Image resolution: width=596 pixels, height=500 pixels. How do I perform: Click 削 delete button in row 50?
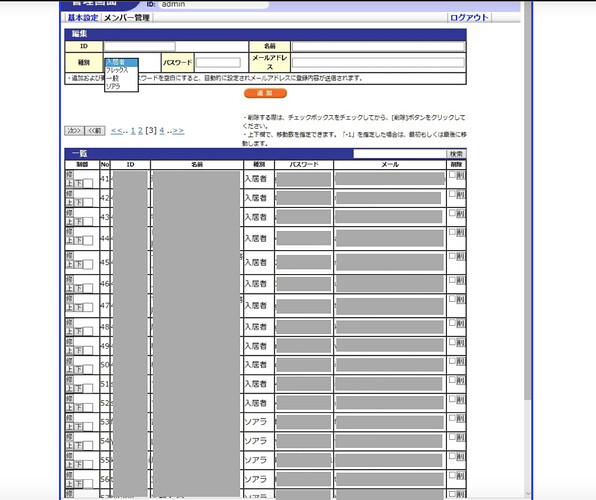tap(460, 361)
